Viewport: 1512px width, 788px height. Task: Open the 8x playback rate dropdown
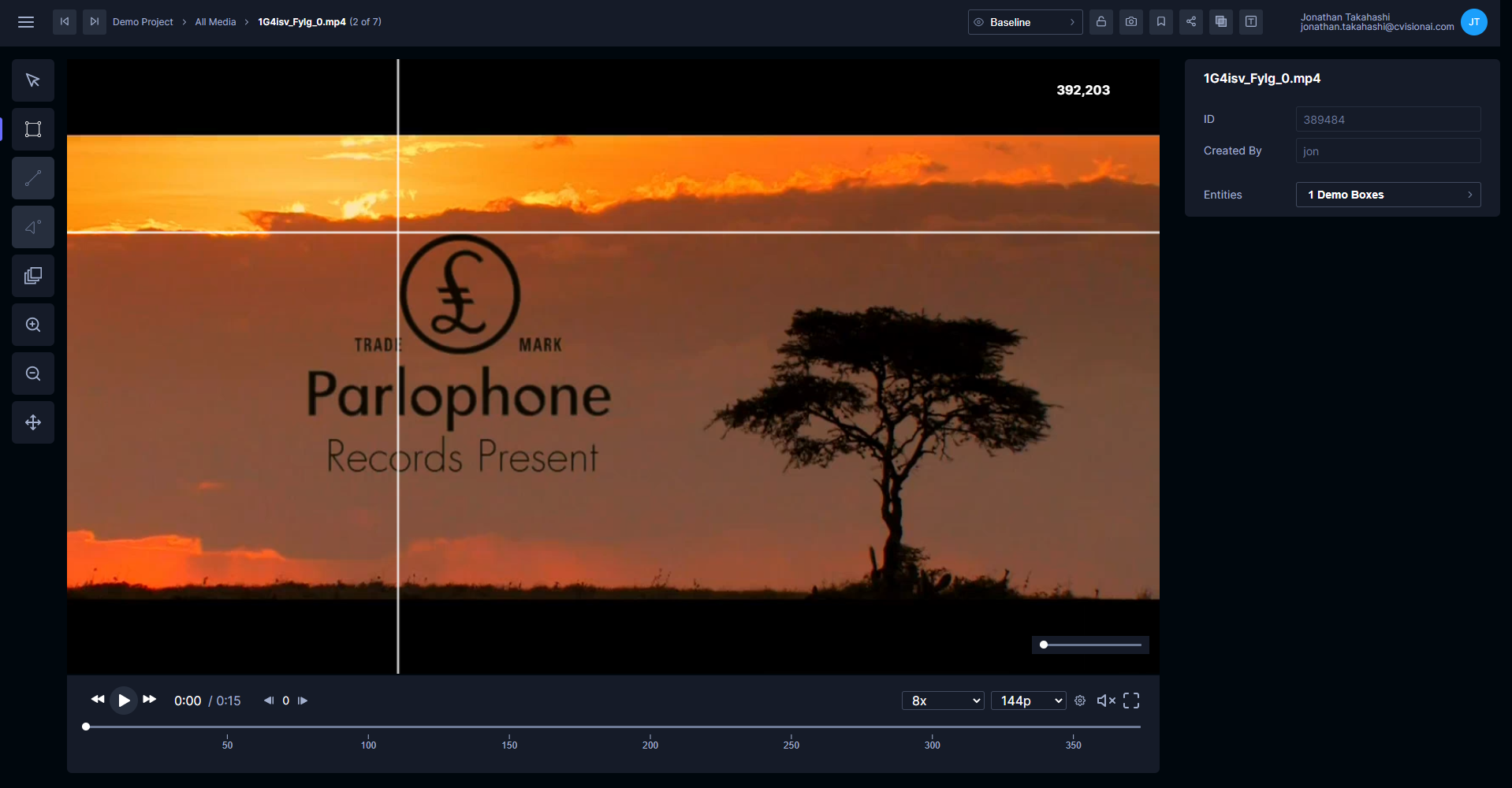point(943,701)
